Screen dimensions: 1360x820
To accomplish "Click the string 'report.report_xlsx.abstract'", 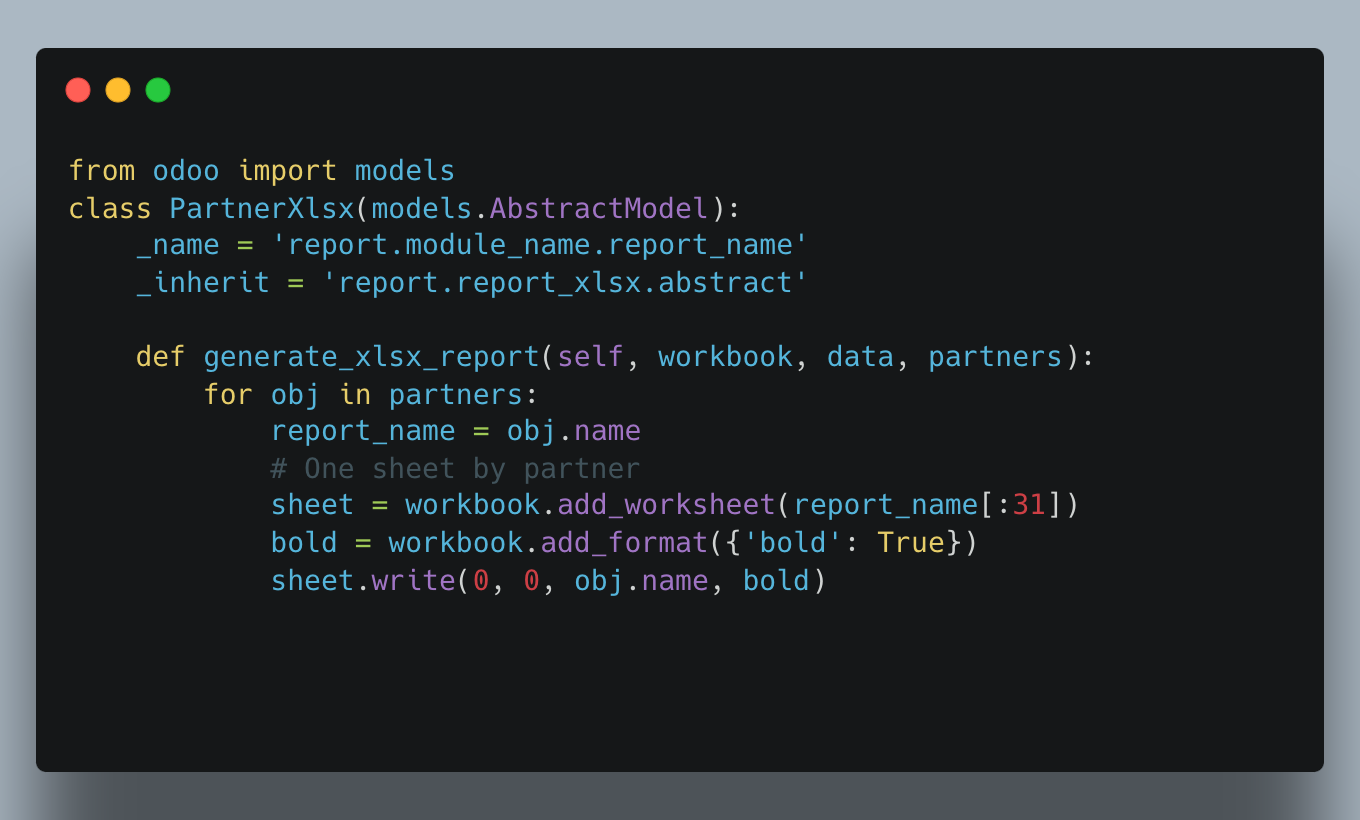I will tap(565, 282).
